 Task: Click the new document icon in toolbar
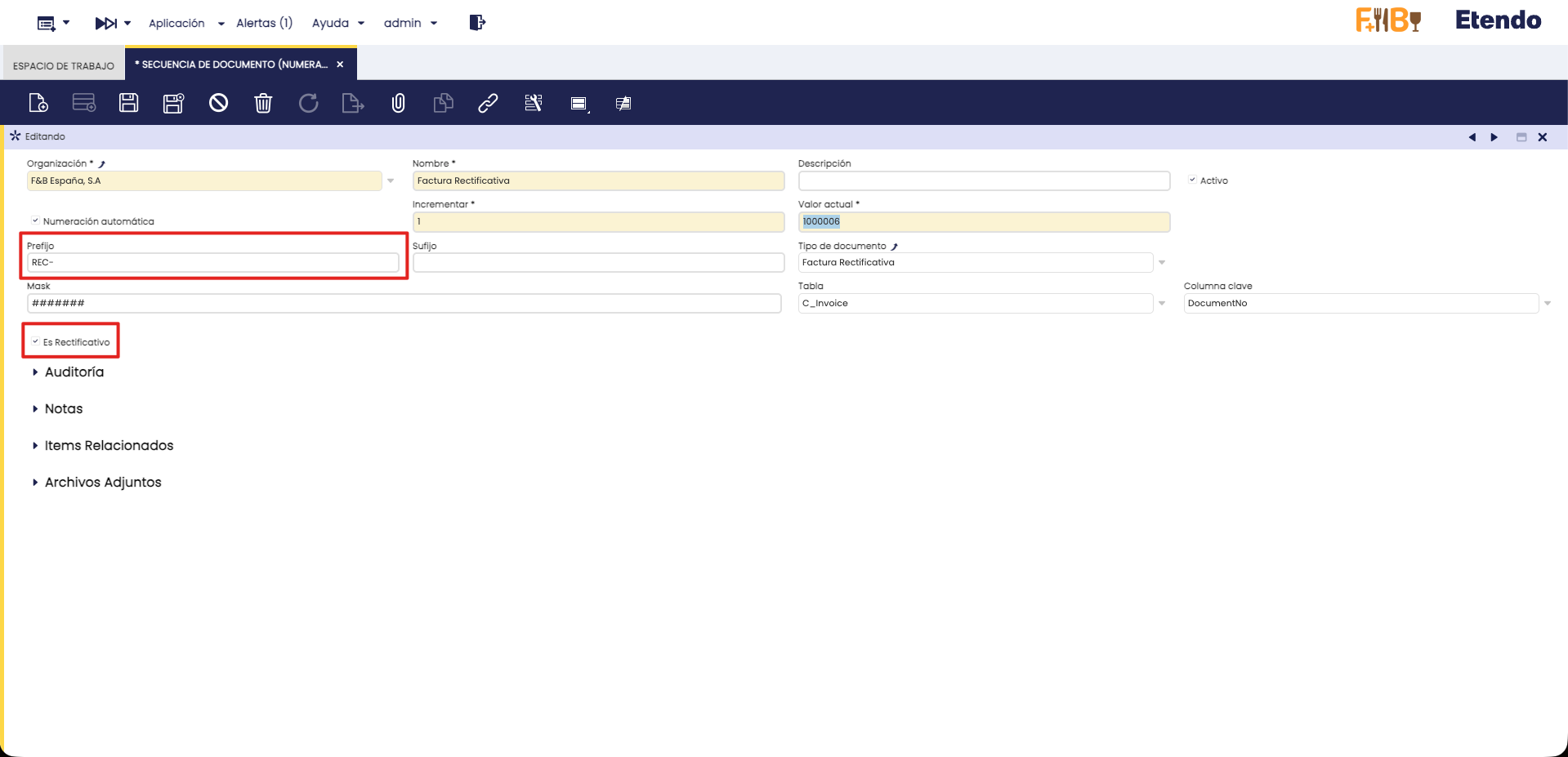point(38,103)
